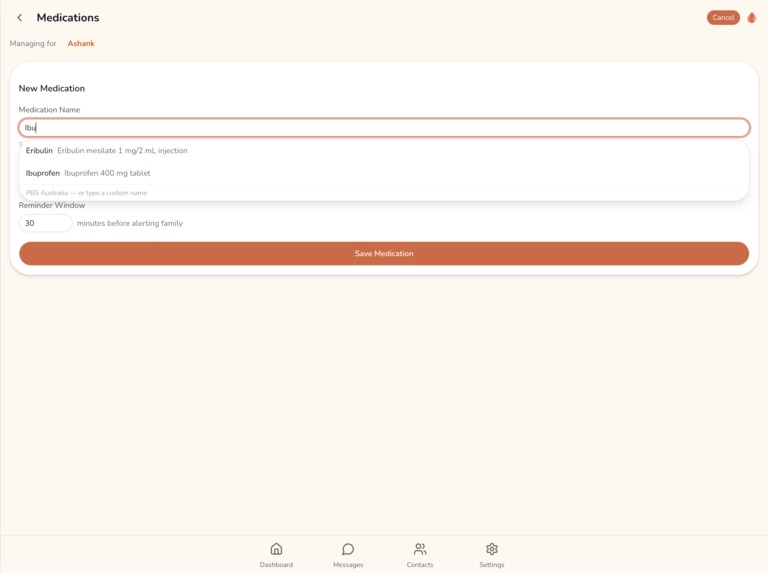Click the New Medication heading
This screenshot has height=573, width=768.
pos(52,88)
